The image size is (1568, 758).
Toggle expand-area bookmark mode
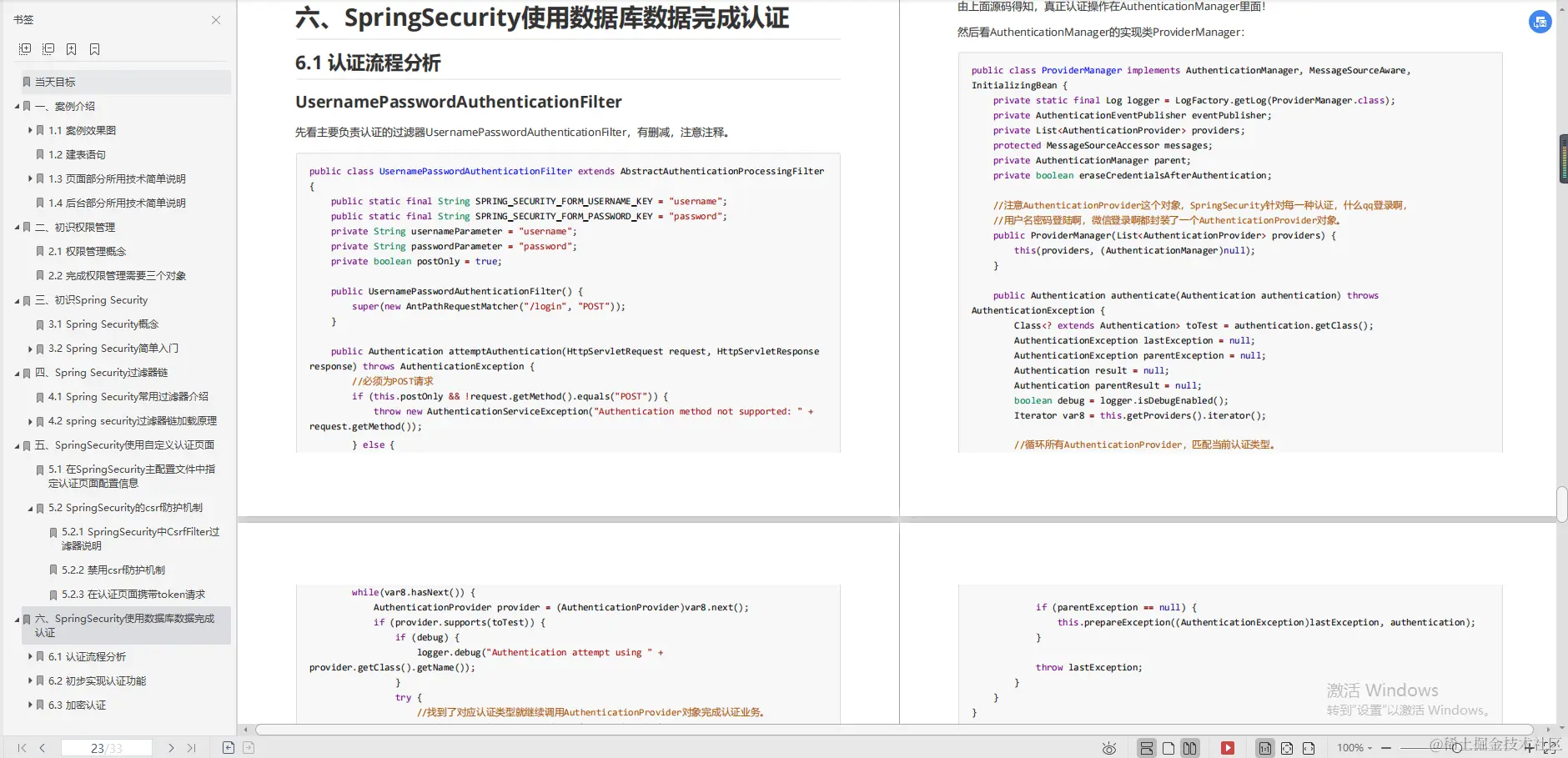[x=25, y=48]
